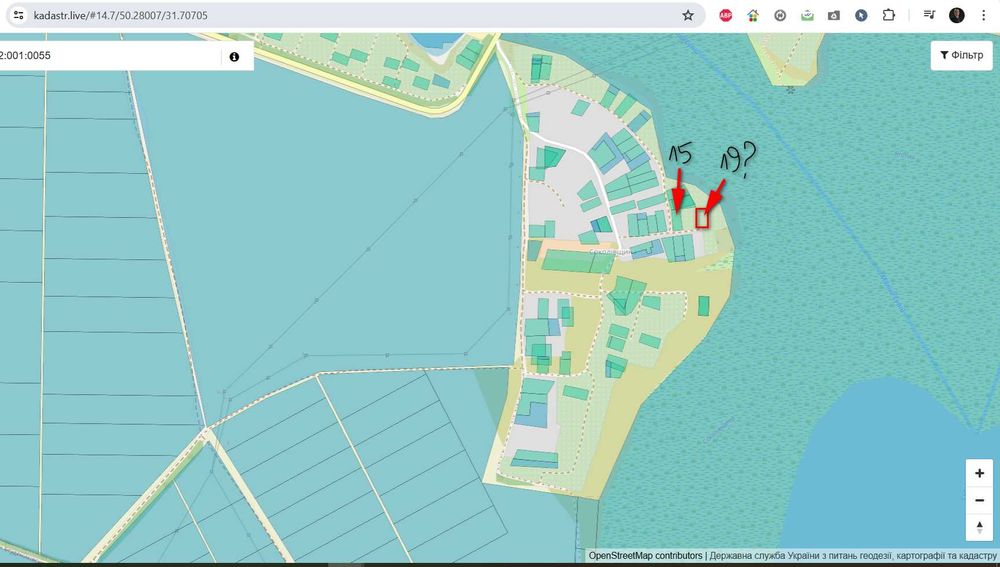Click the blue cursor pointer extension icon
Viewport: 1000px width, 567px height.
[x=861, y=15]
